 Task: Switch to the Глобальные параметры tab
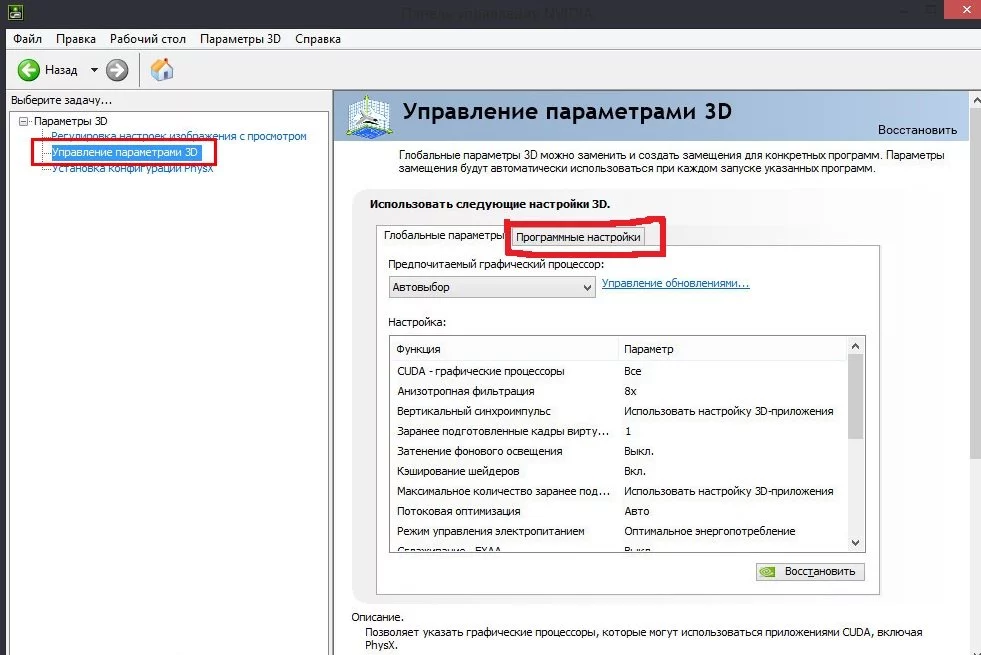pyautogui.click(x=444, y=235)
